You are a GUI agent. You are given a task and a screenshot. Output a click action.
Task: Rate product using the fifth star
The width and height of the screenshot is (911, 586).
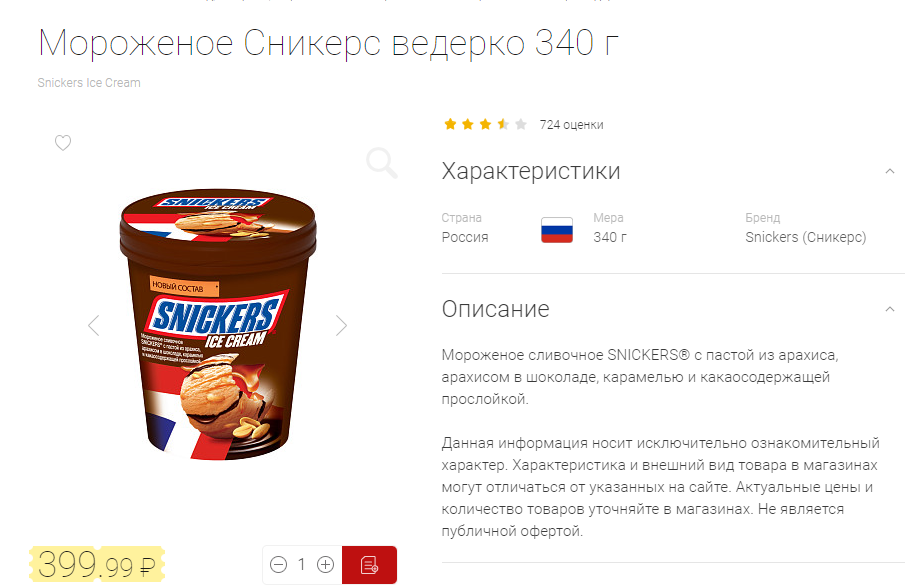(521, 124)
